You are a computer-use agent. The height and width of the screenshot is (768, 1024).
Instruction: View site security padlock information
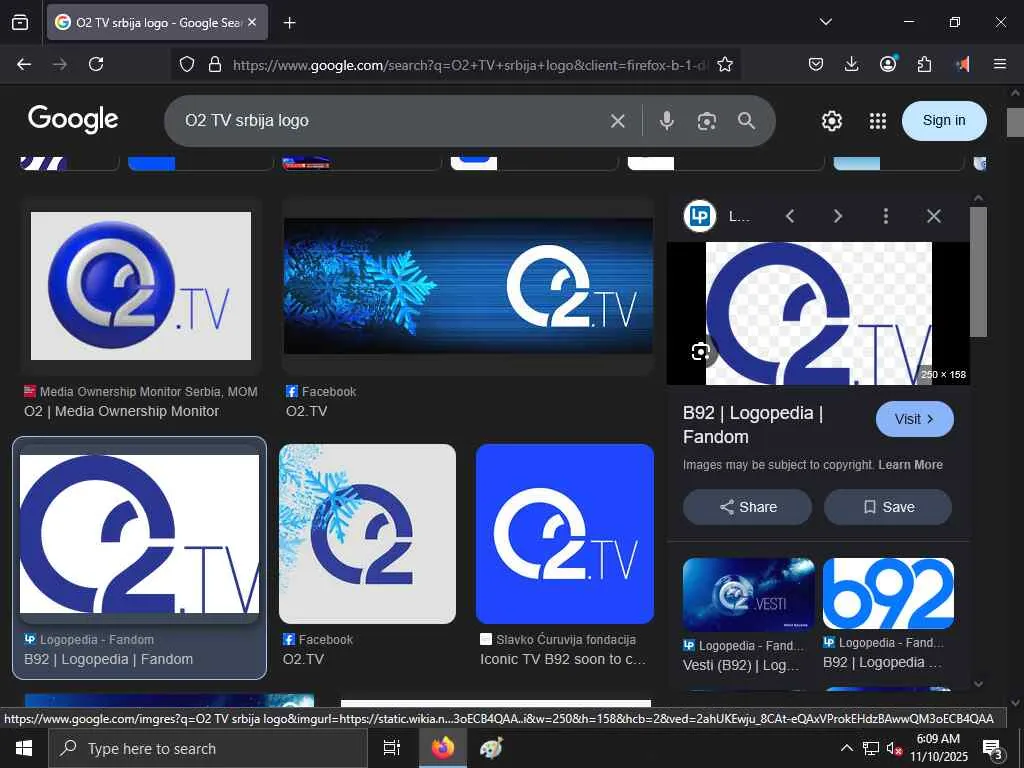pyautogui.click(x=214, y=64)
